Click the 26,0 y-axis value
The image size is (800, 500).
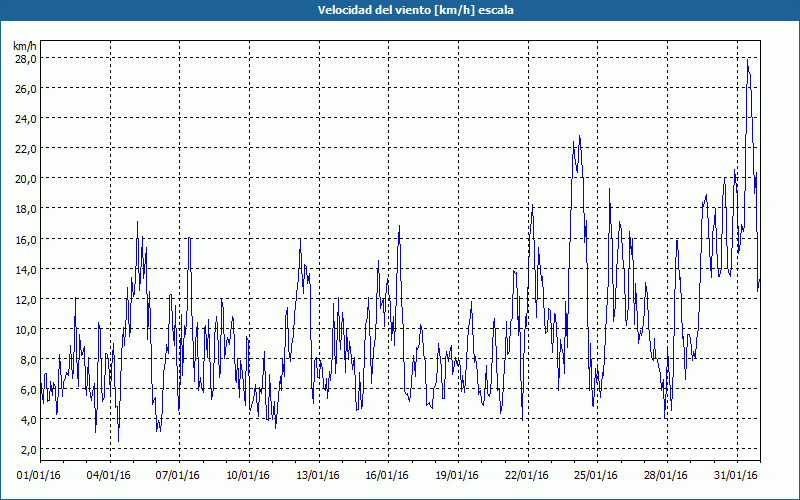(x=26, y=89)
